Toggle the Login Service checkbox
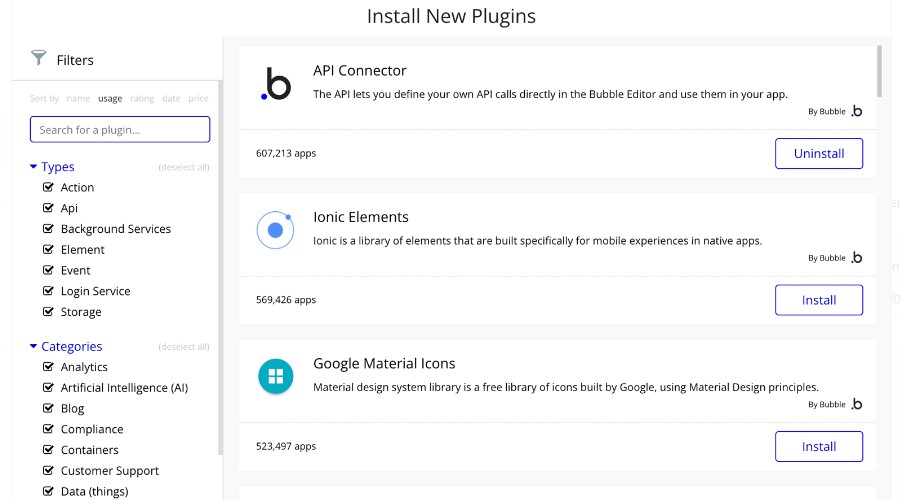900x500 pixels. click(x=48, y=290)
